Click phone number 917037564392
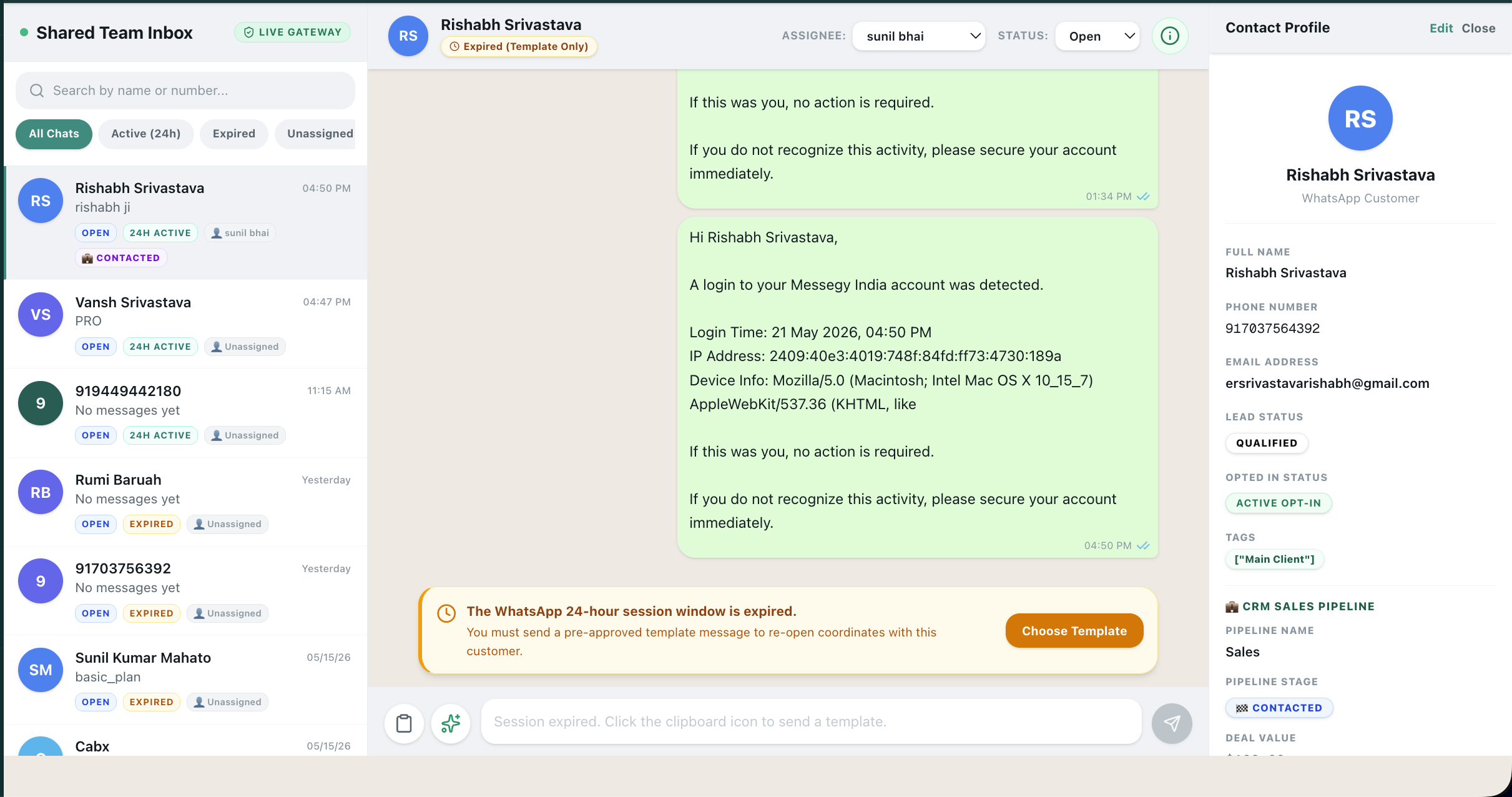The width and height of the screenshot is (1512, 797). (x=1272, y=328)
